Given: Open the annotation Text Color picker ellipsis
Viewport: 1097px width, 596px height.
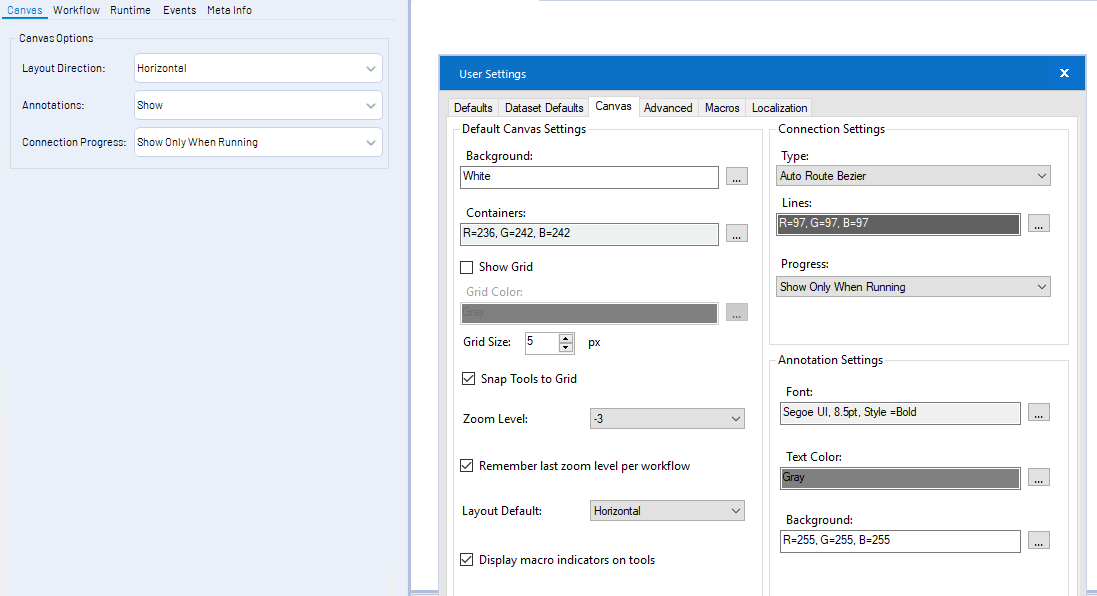Looking at the screenshot, I should pos(1039,477).
